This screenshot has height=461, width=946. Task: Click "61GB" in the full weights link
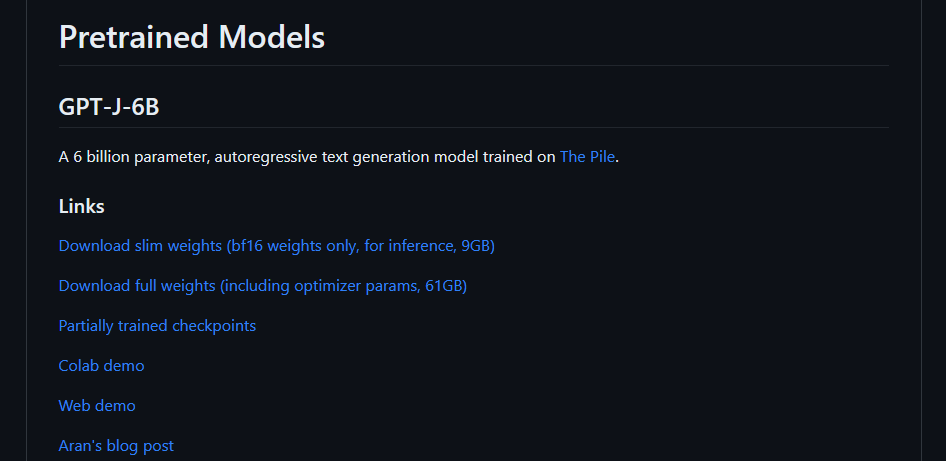click(x=443, y=286)
